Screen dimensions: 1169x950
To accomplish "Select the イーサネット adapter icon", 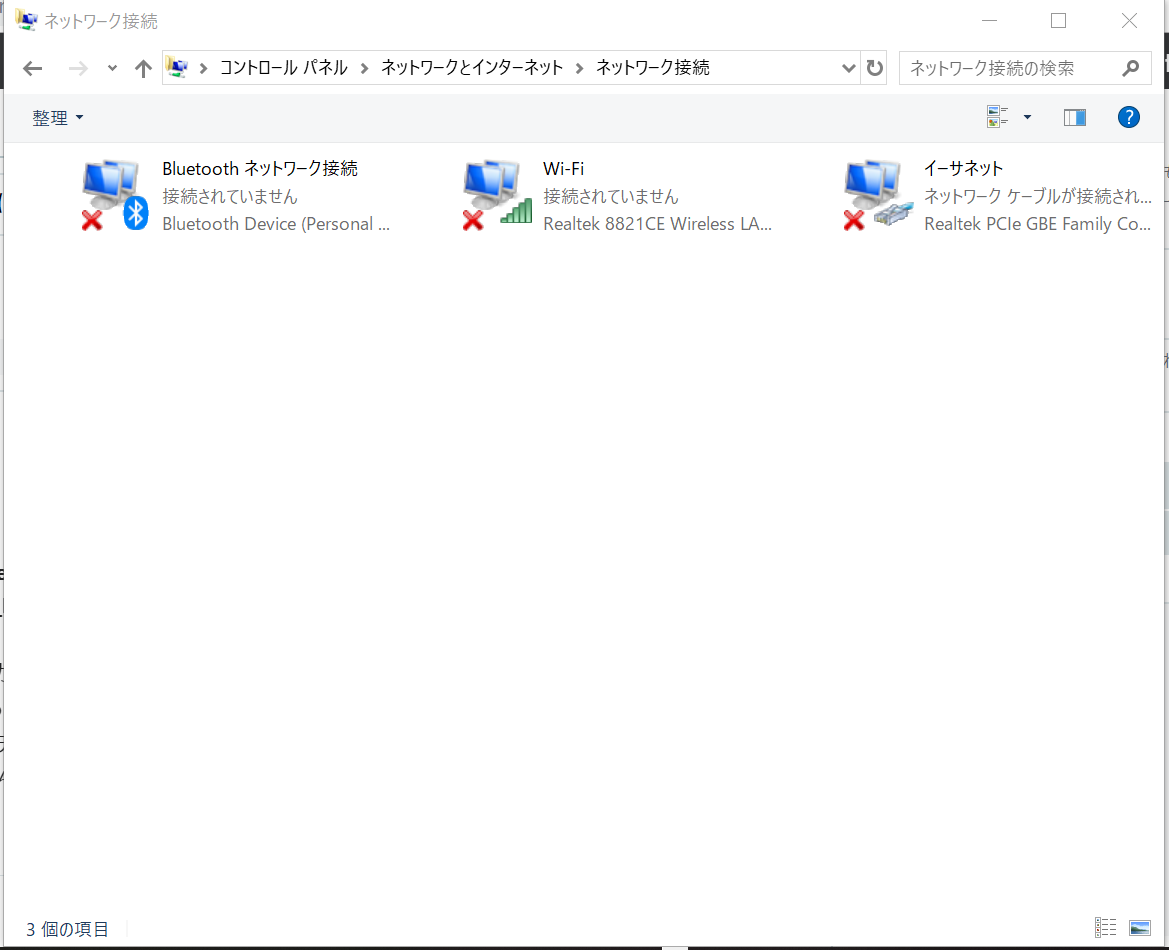I will (x=878, y=195).
